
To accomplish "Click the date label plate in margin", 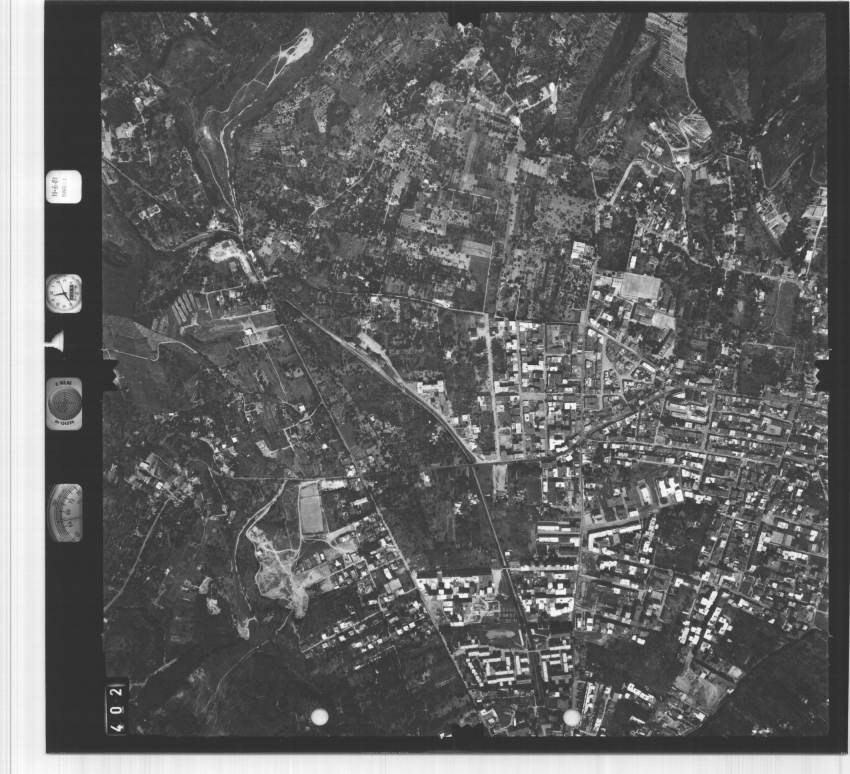I will point(63,187).
